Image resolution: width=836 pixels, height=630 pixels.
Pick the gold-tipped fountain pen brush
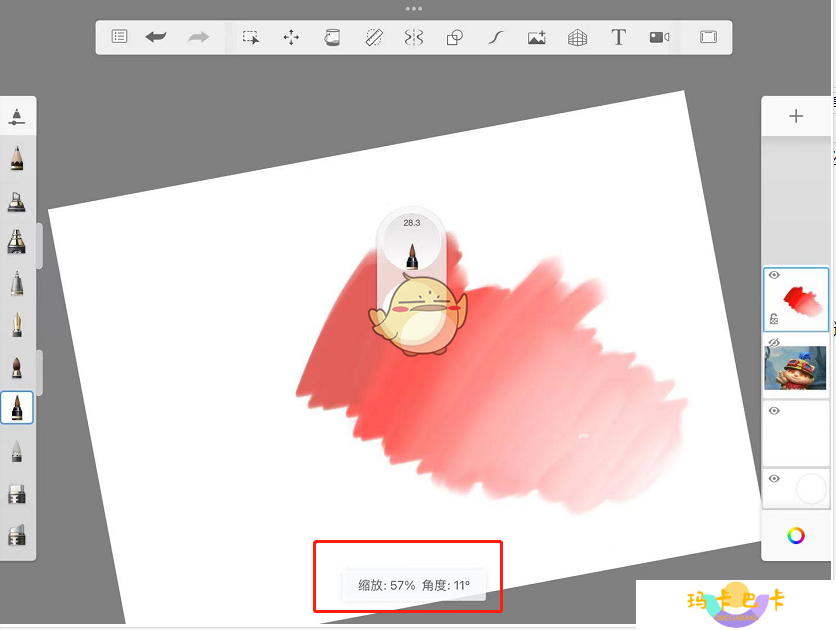[17, 325]
